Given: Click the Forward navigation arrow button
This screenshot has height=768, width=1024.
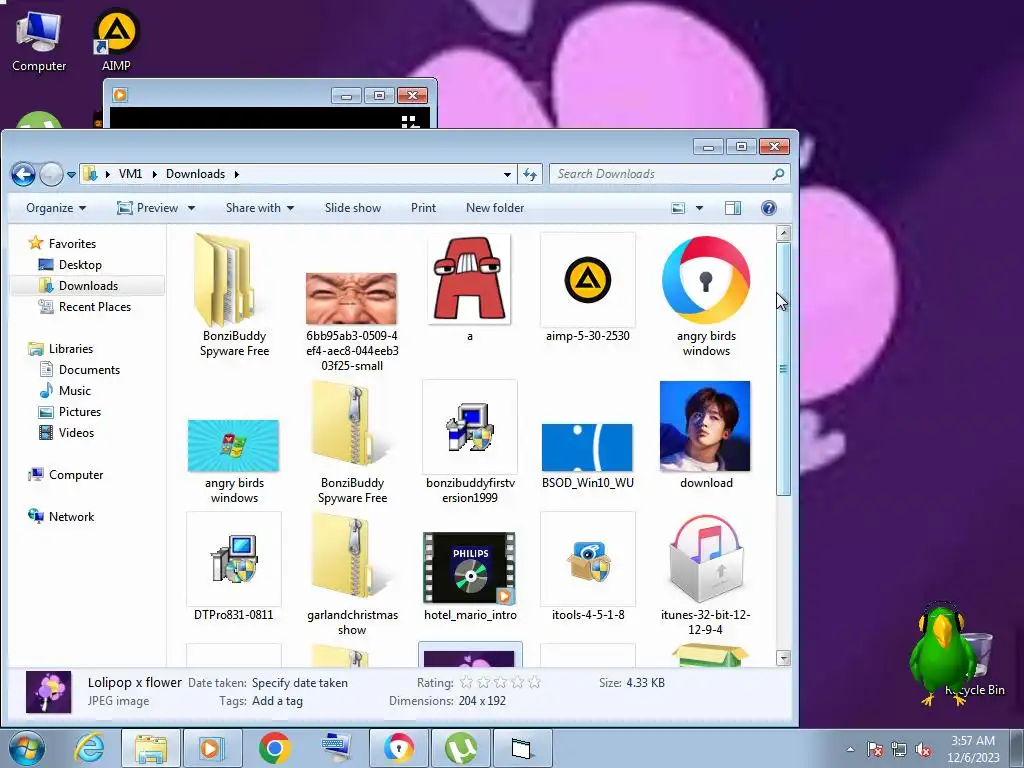Looking at the screenshot, I should coord(51,174).
